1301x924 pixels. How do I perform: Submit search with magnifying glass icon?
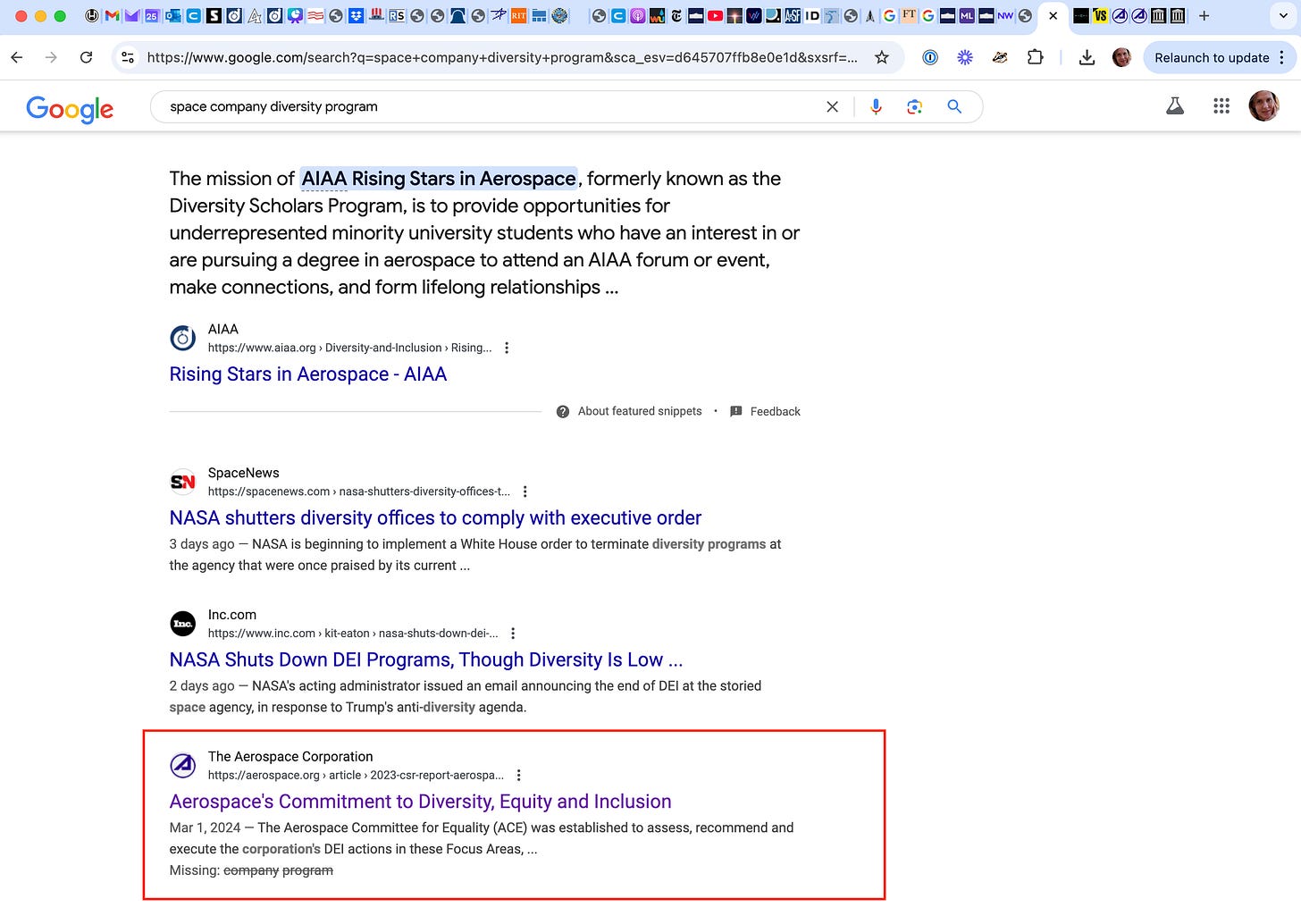(954, 106)
